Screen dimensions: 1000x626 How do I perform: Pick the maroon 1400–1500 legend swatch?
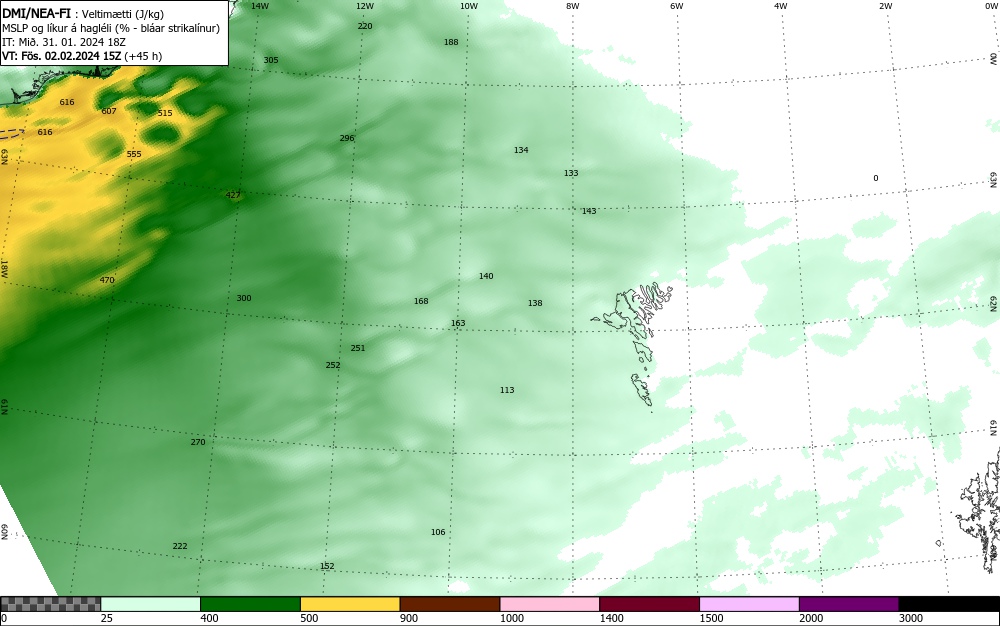(649, 604)
